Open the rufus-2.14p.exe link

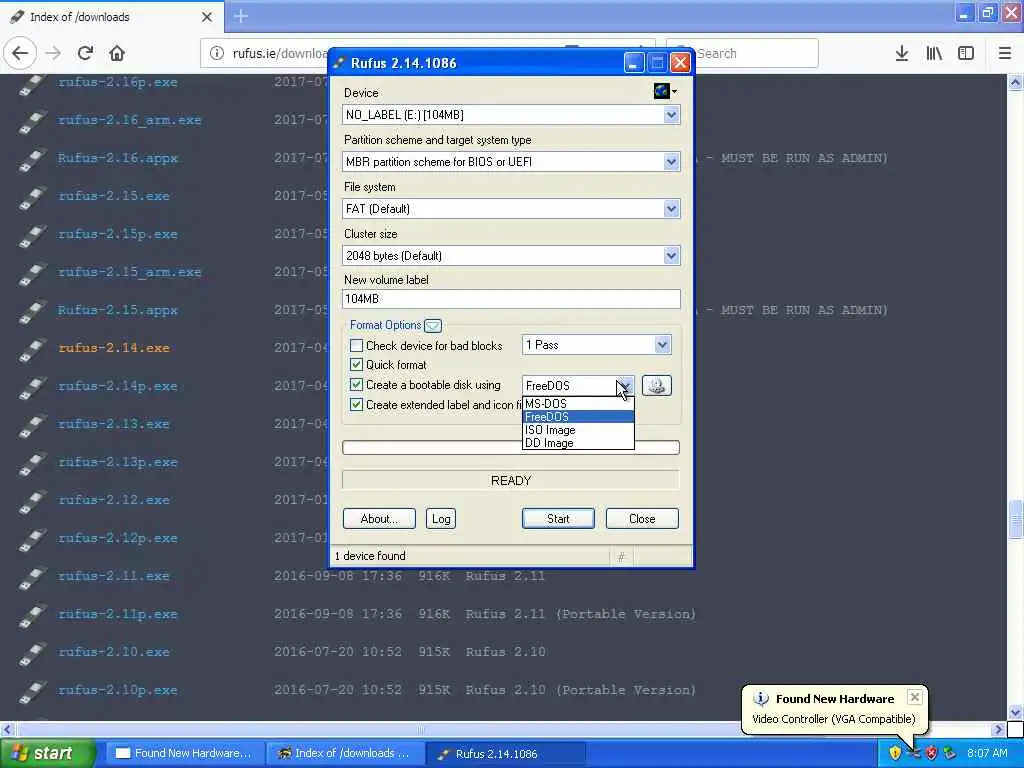click(118, 386)
